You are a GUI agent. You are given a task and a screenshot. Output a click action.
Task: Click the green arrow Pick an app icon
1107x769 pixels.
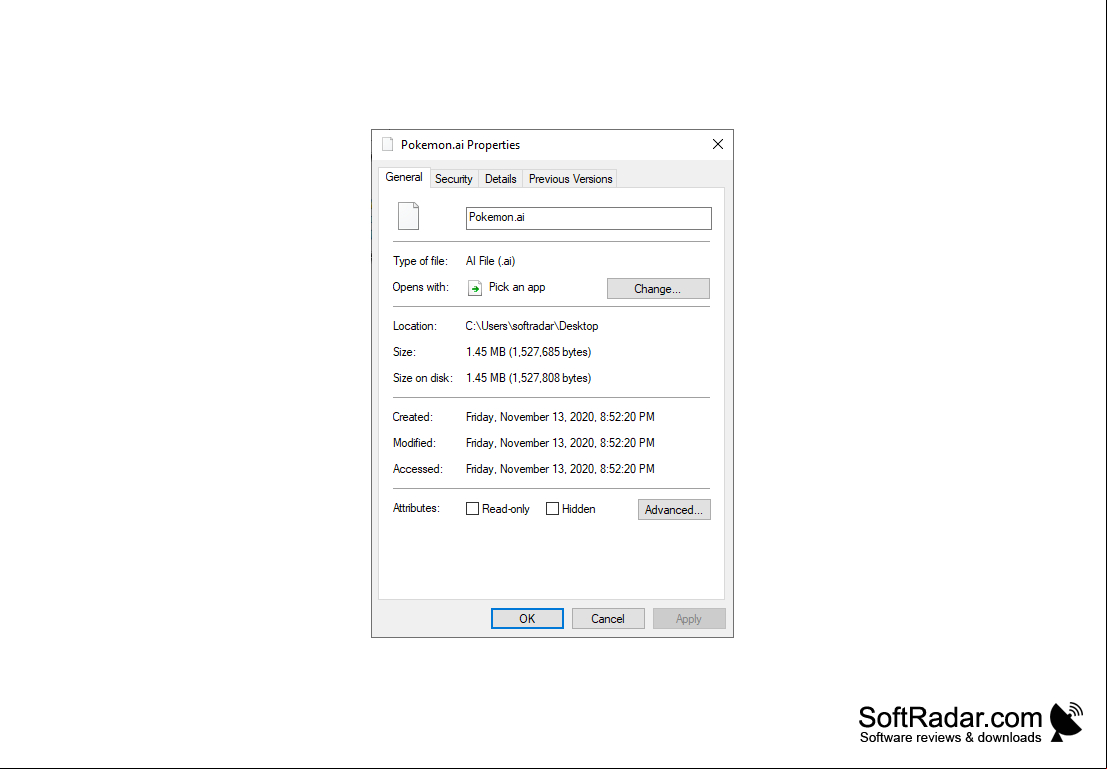(475, 288)
